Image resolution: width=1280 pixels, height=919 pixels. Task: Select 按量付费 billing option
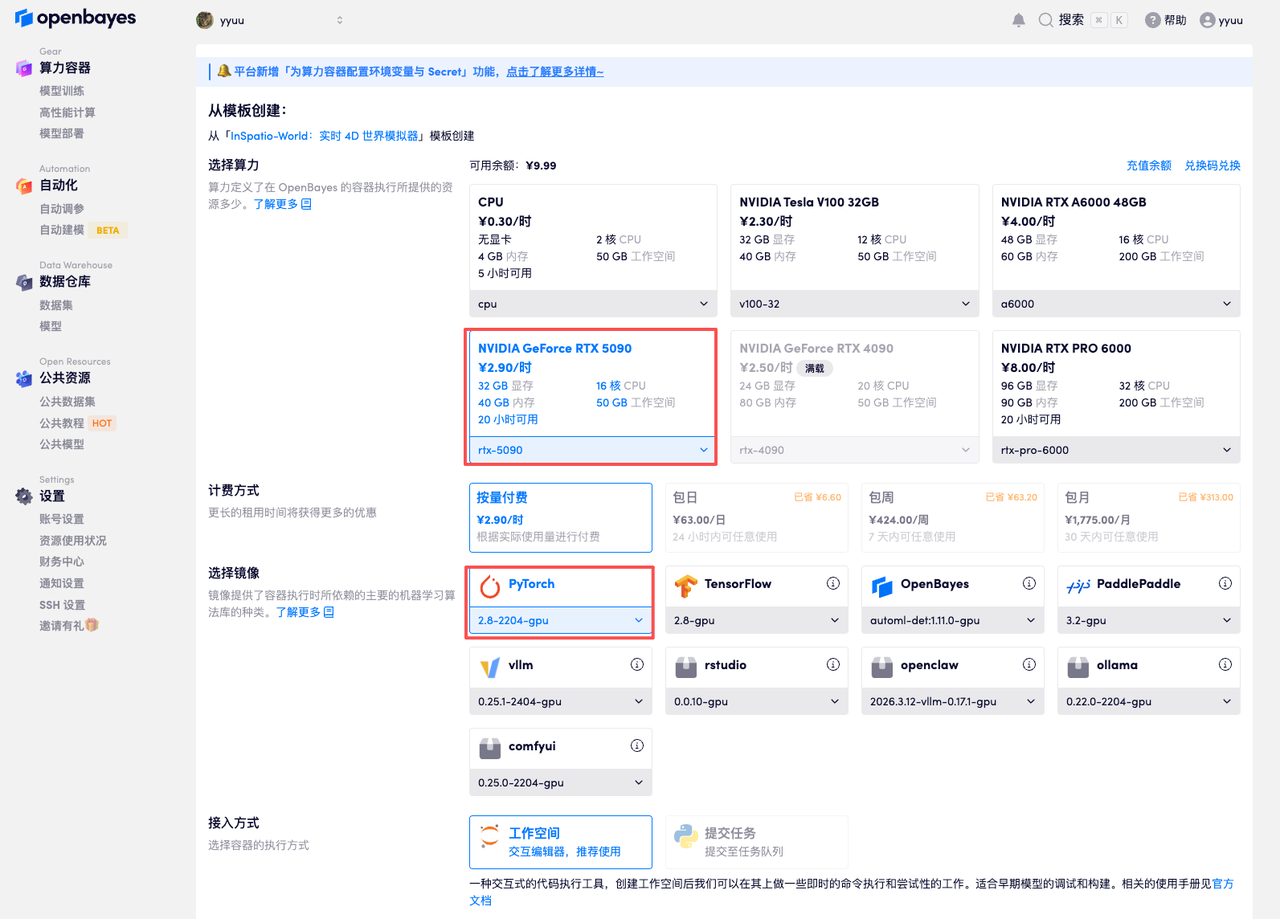(x=560, y=518)
